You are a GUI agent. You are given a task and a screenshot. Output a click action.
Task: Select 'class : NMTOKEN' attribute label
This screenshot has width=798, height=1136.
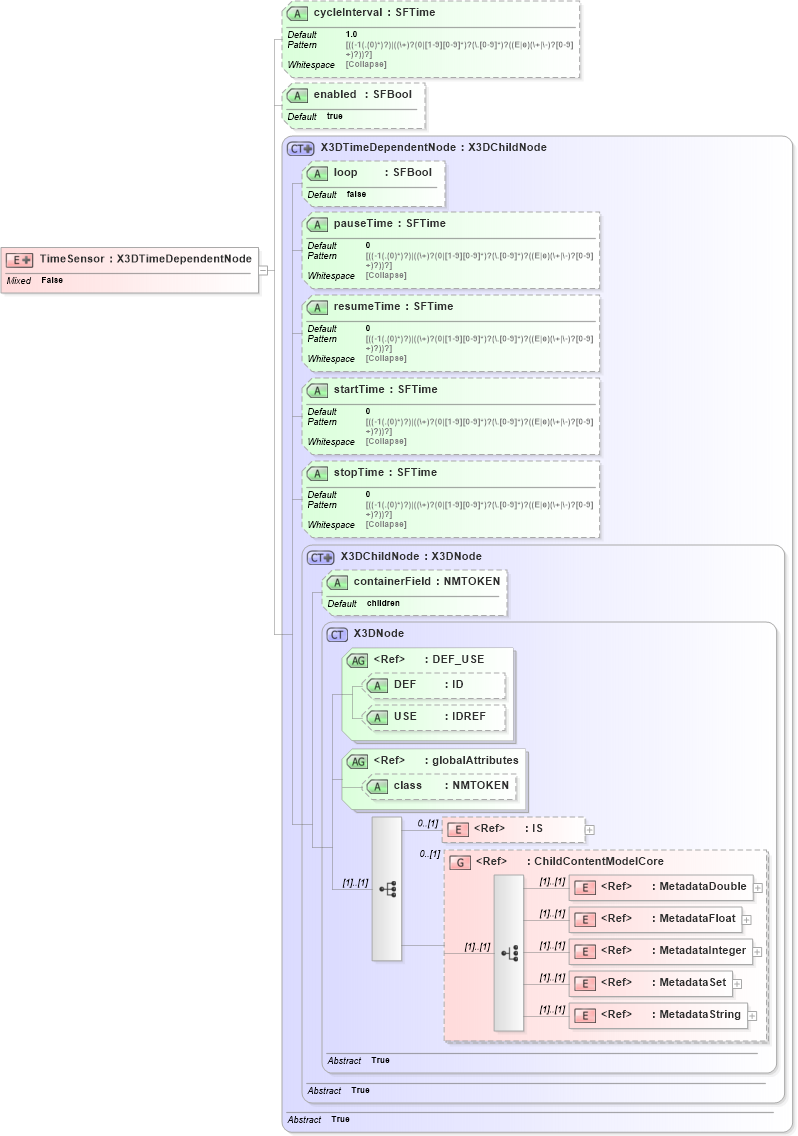click(x=452, y=785)
